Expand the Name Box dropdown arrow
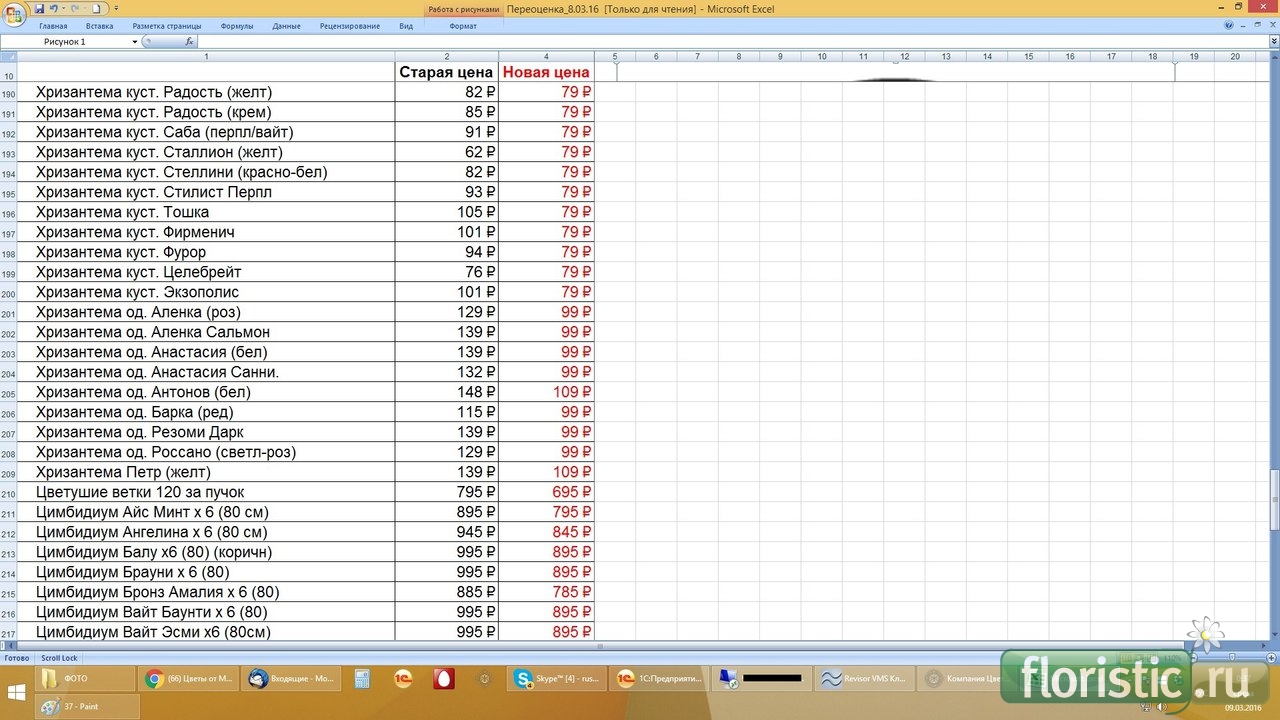The width and height of the screenshot is (1280, 720). (x=135, y=42)
